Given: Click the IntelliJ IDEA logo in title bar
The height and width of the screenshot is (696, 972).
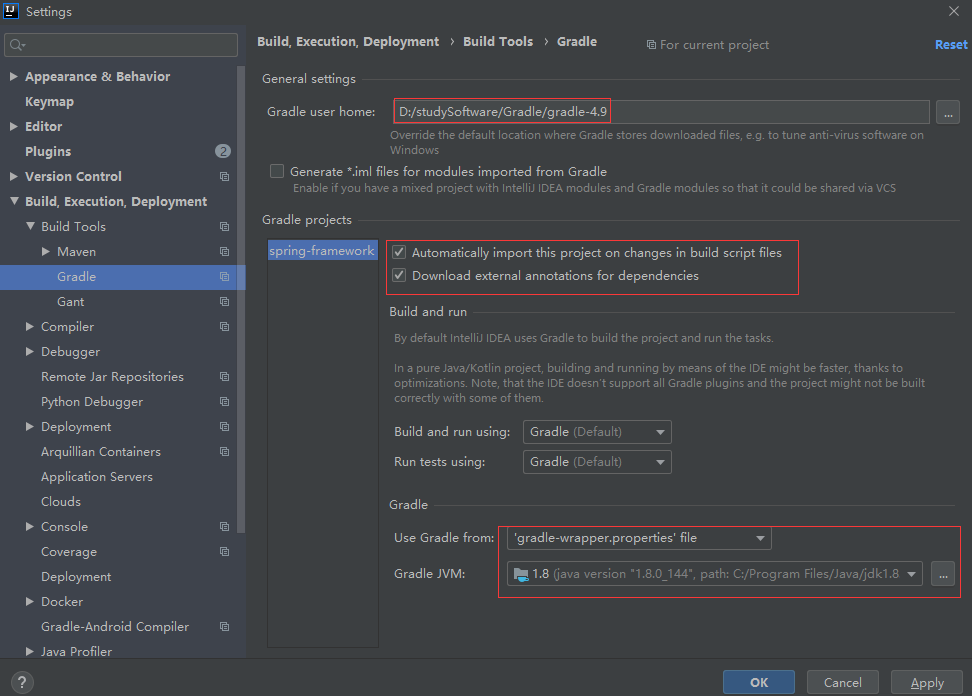Looking at the screenshot, I should (11, 11).
